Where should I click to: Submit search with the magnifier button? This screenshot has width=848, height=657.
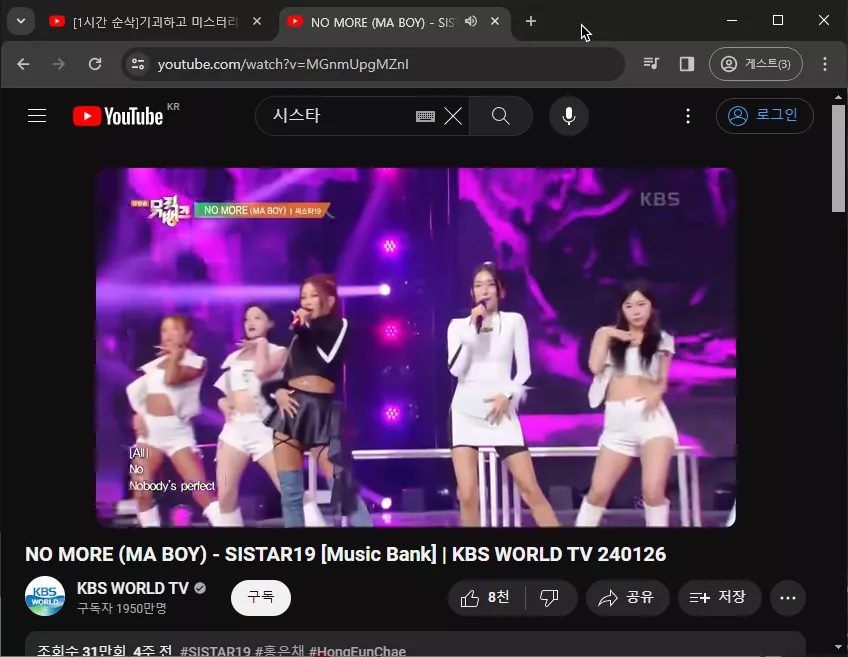501,116
